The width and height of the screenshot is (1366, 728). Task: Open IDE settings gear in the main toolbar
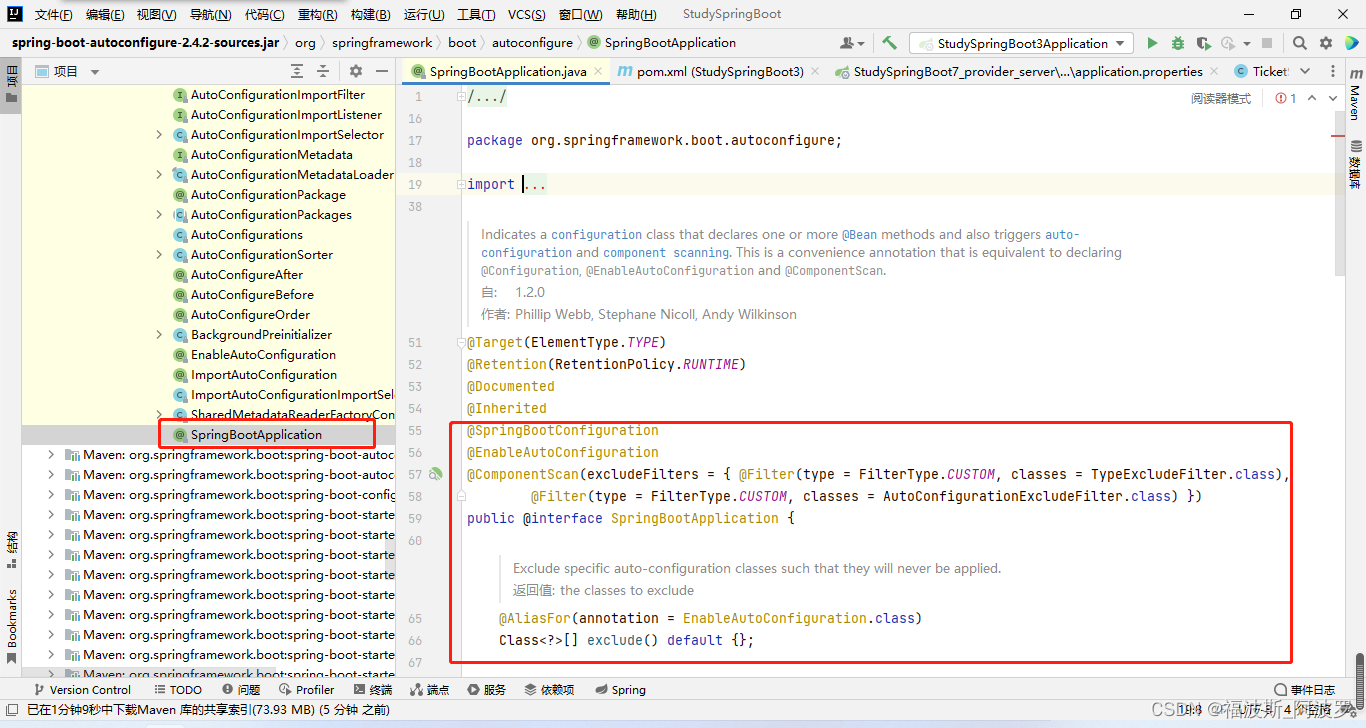pyautogui.click(x=1326, y=43)
